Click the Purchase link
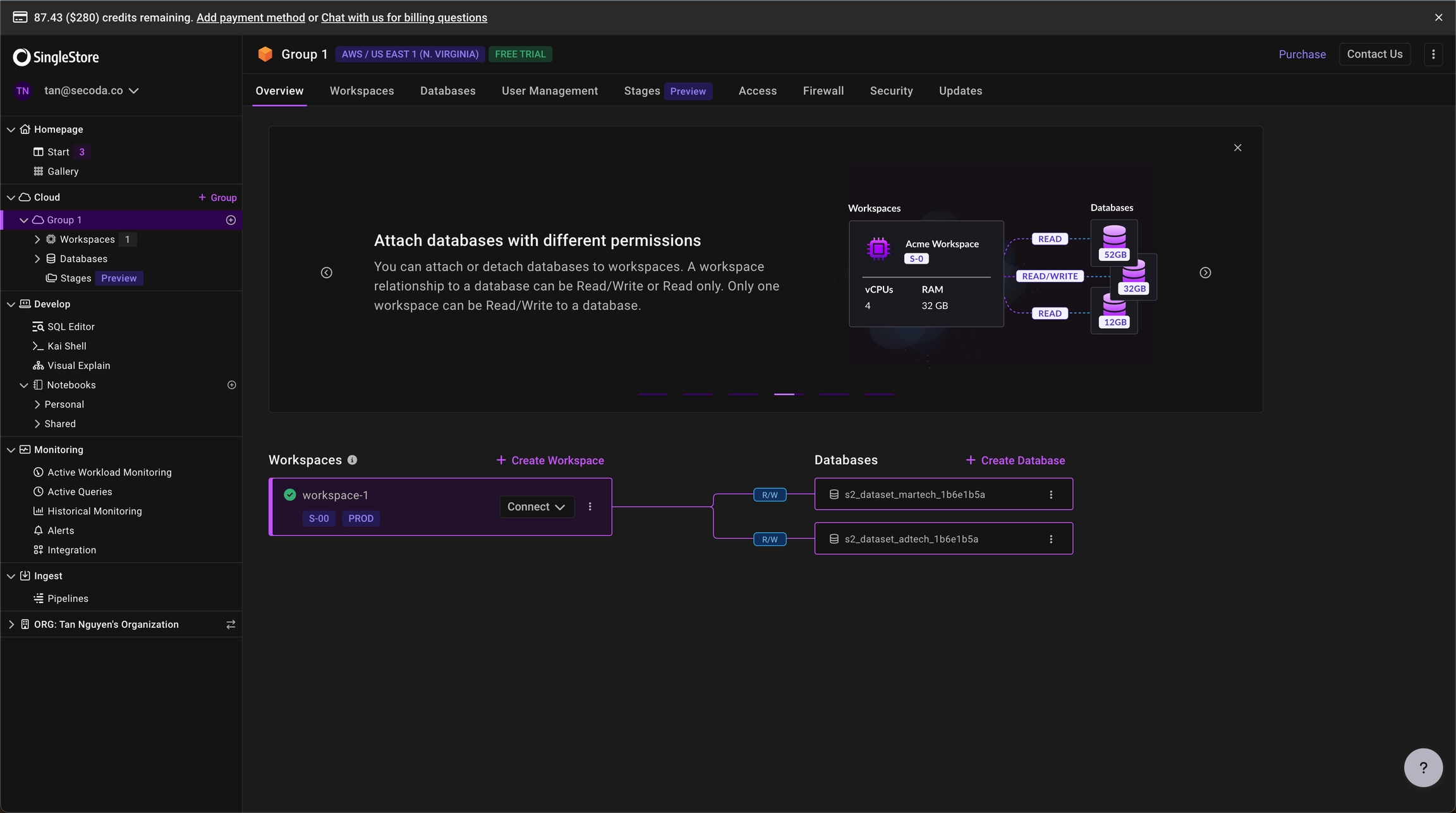1456x813 pixels. pyautogui.click(x=1302, y=54)
